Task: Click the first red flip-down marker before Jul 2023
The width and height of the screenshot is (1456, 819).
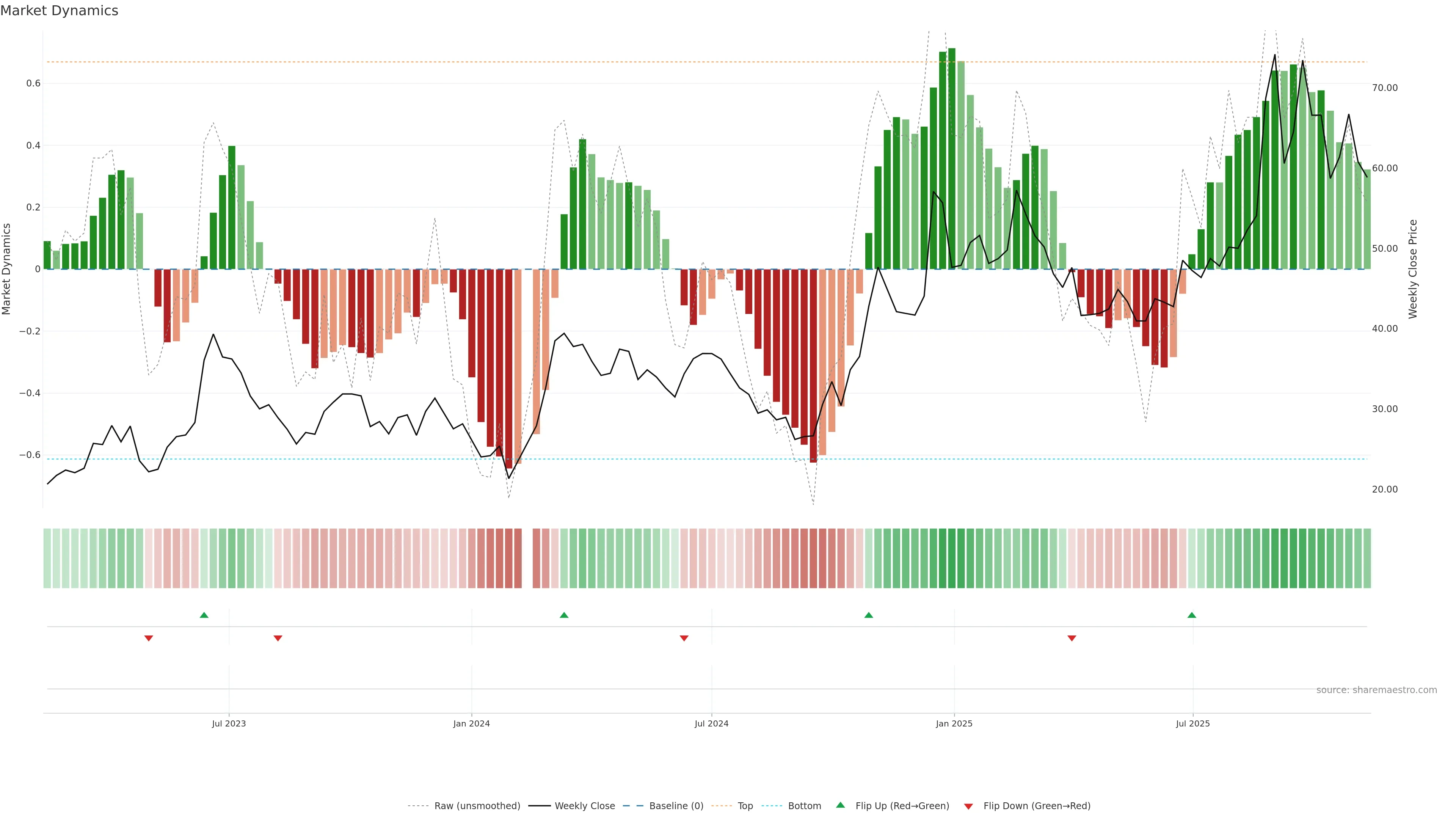Action: 149,638
